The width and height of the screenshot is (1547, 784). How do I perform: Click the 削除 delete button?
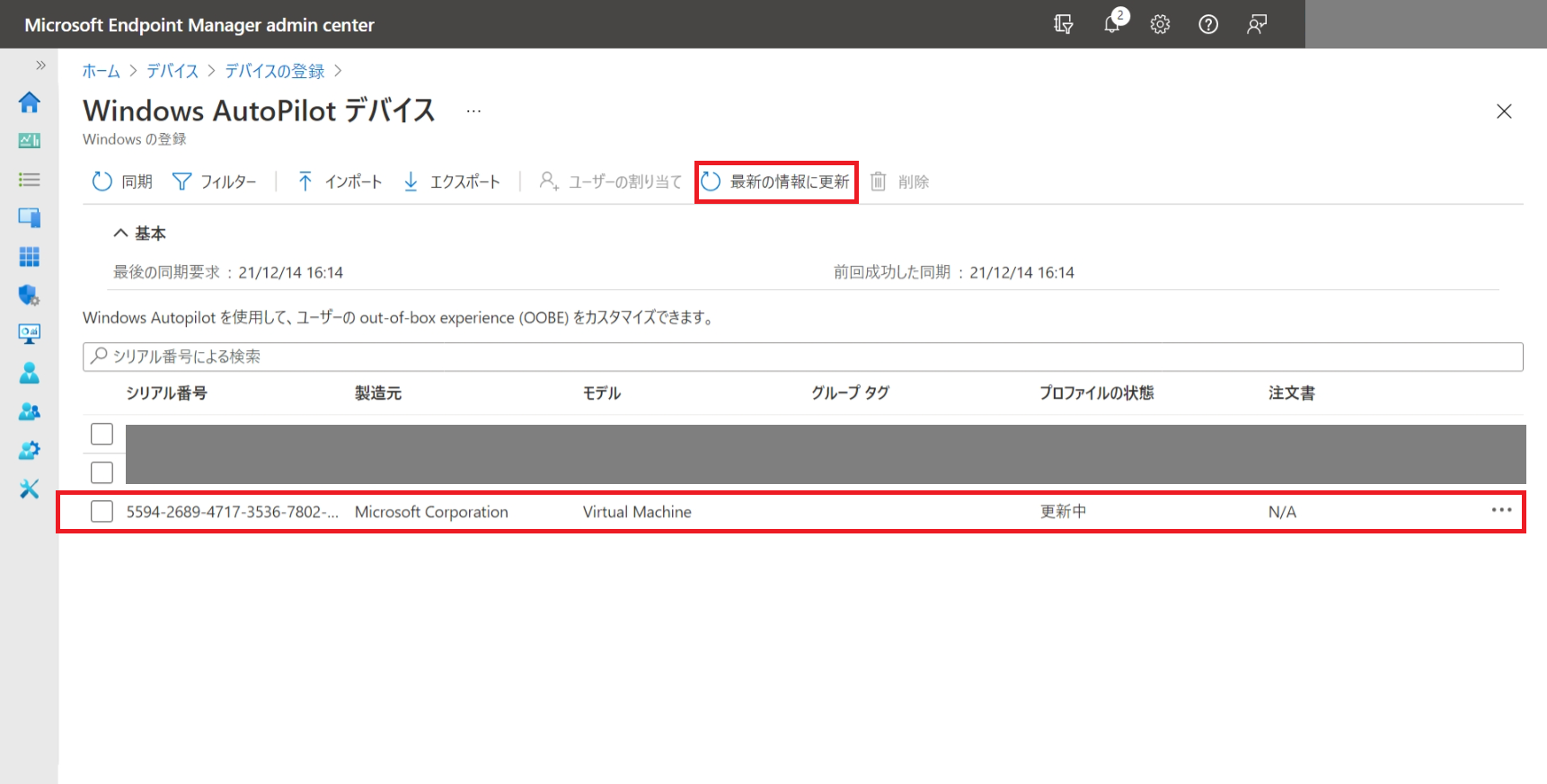(x=899, y=181)
